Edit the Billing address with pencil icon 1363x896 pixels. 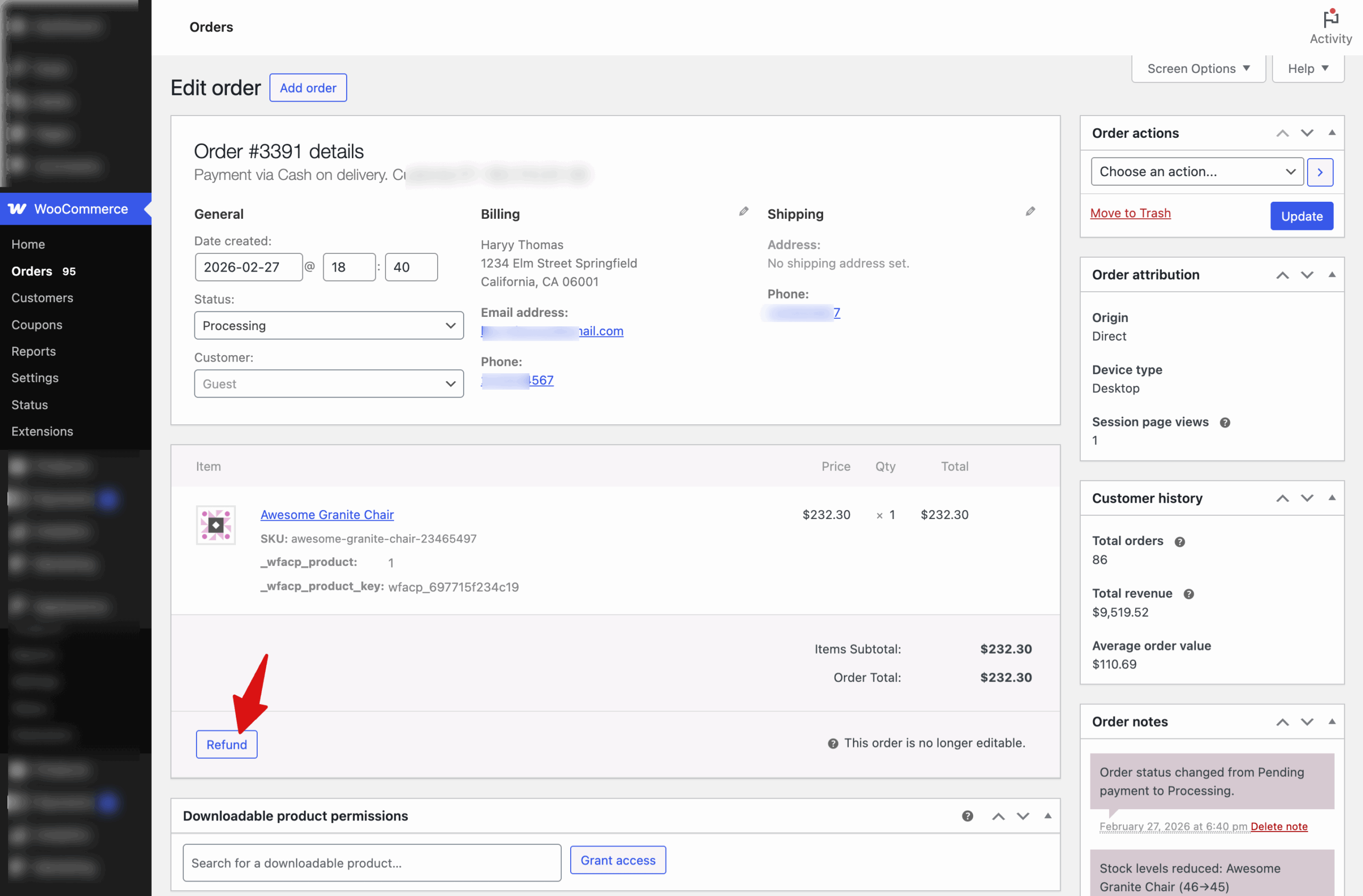coord(743,211)
